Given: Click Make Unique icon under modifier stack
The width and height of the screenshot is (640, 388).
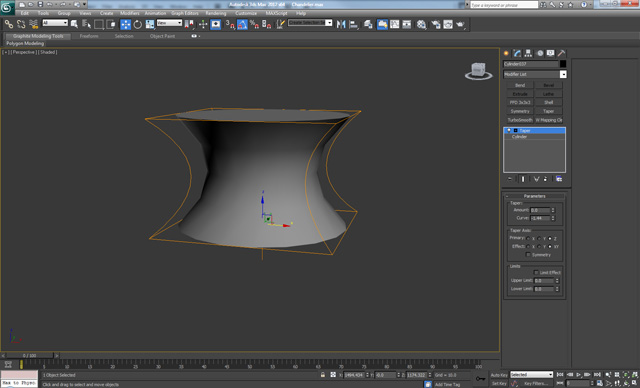Looking at the screenshot, I should point(536,179).
